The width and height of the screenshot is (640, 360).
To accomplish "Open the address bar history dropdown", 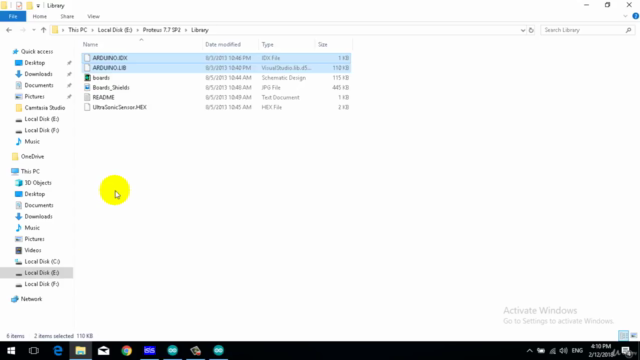I will (522, 30).
